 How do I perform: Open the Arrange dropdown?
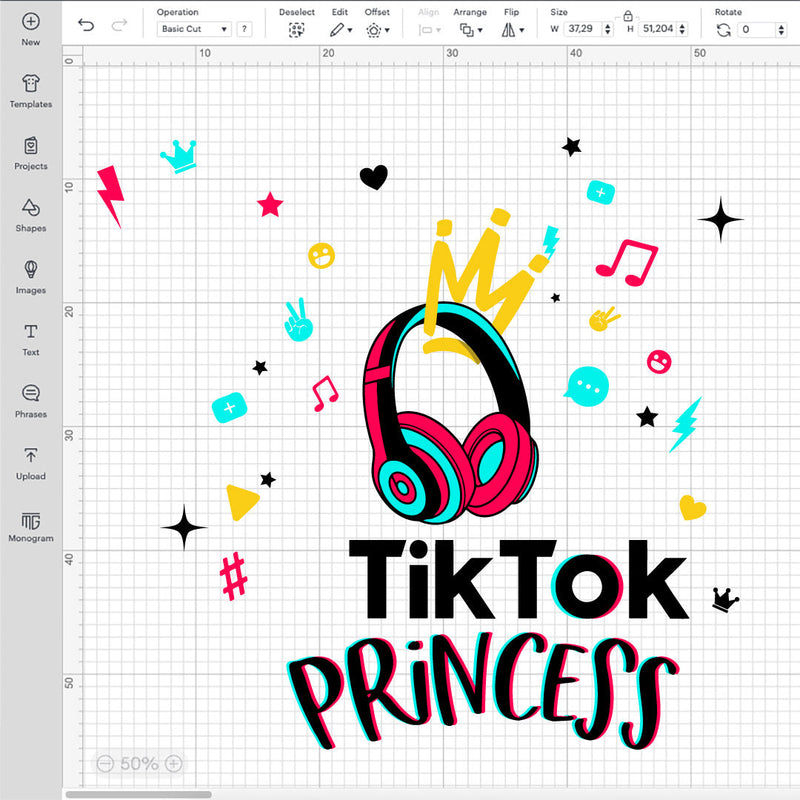tap(470, 28)
